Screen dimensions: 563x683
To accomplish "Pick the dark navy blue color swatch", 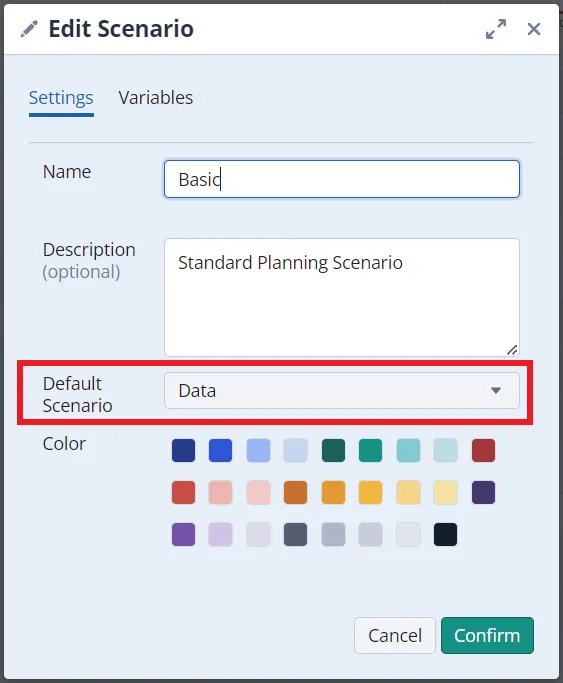I will tap(183, 450).
